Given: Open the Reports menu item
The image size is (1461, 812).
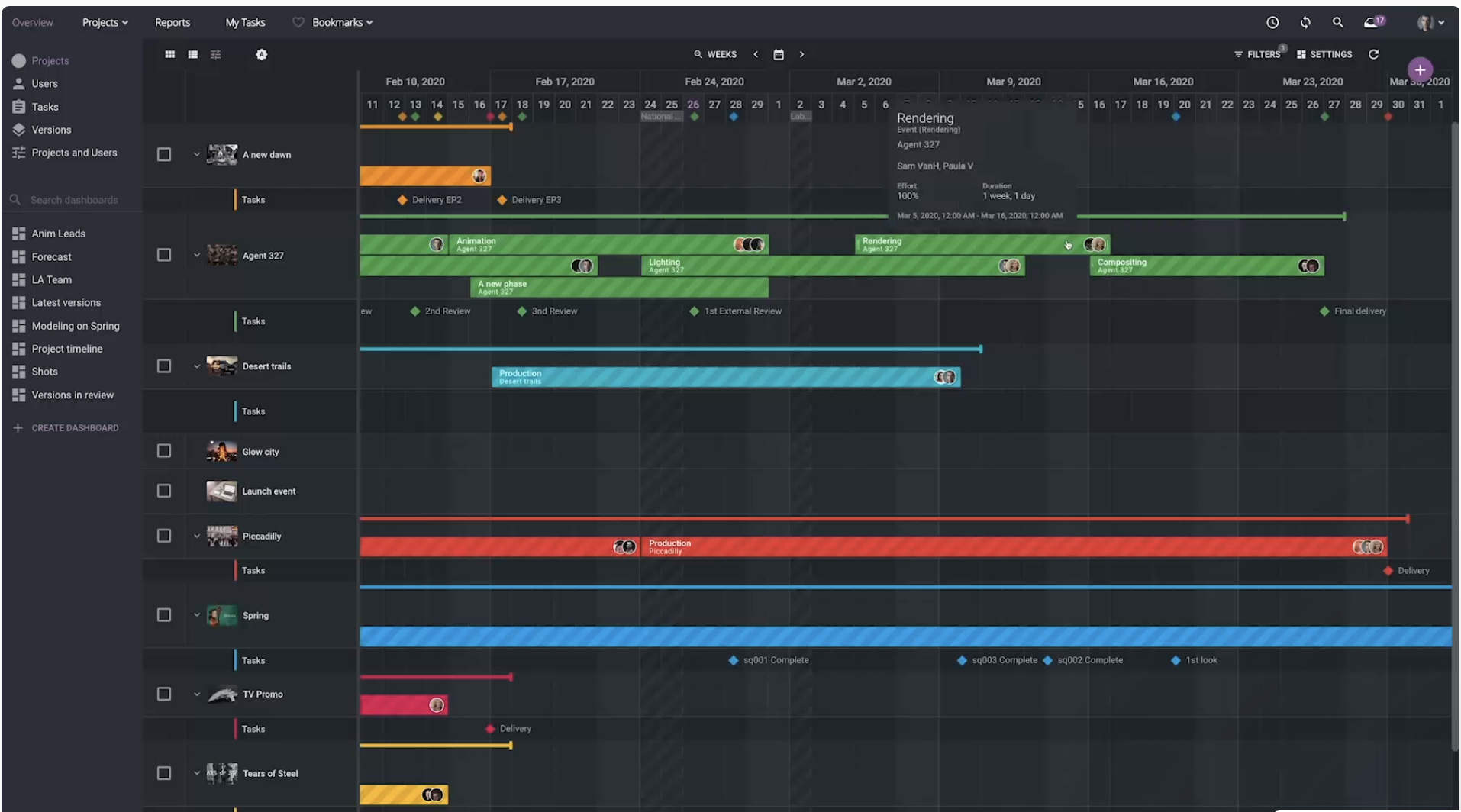Looking at the screenshot, I should coord(173,23).
